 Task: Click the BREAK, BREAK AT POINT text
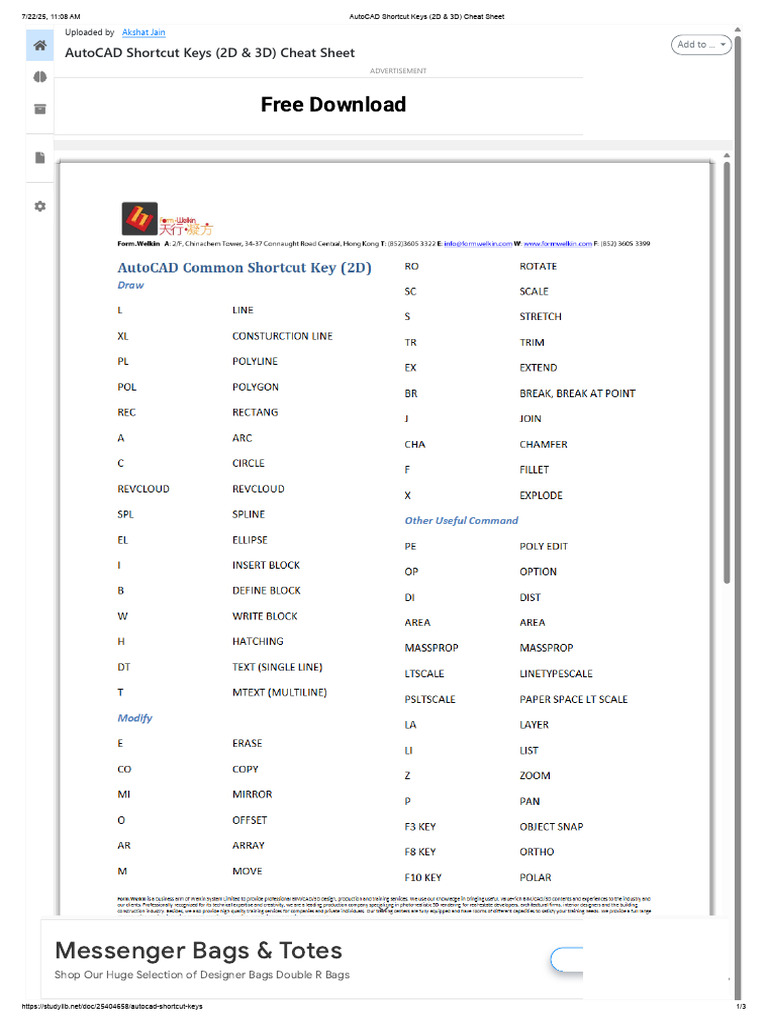(x=577, y=393)
